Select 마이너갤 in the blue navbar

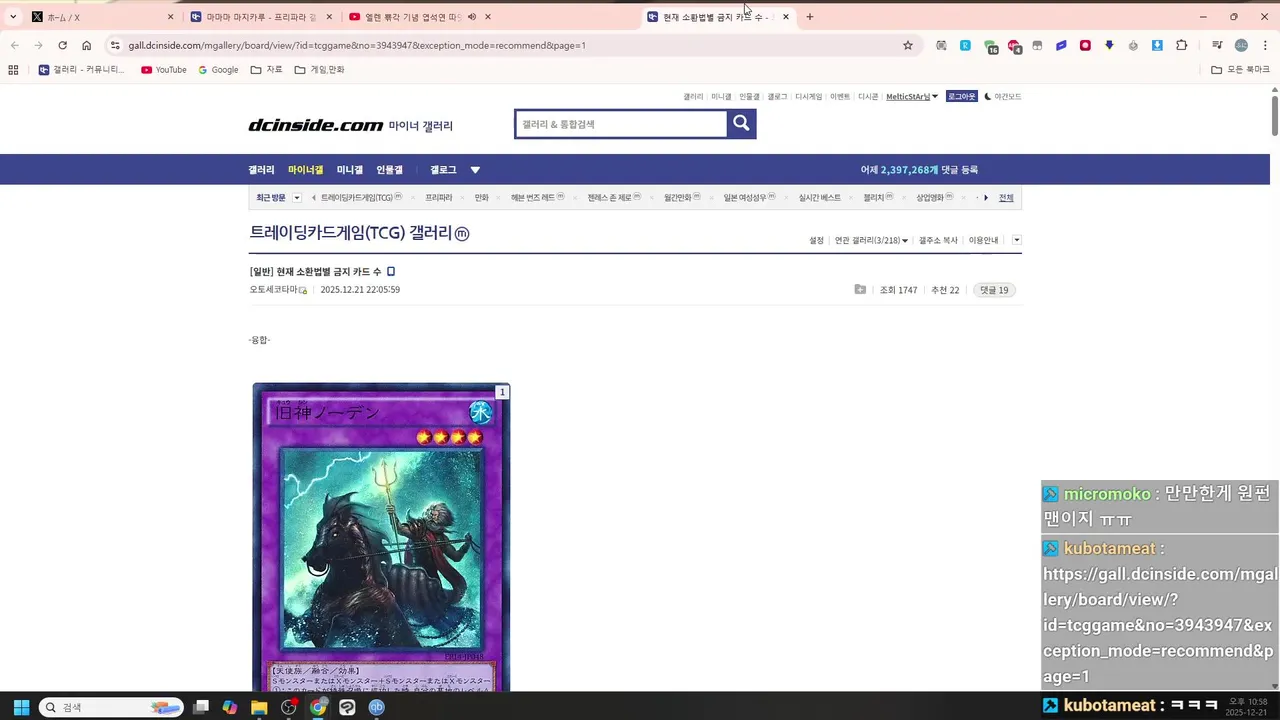[x=306, y=170]
